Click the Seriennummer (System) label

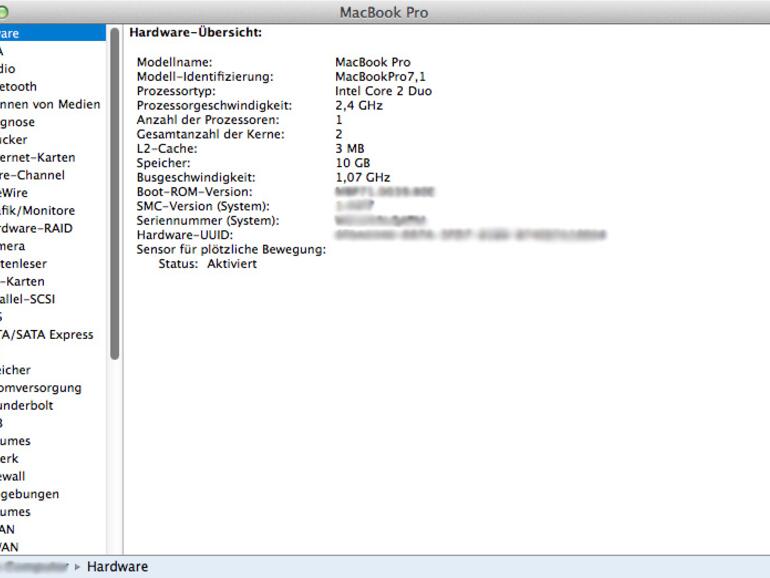[208, 220]
